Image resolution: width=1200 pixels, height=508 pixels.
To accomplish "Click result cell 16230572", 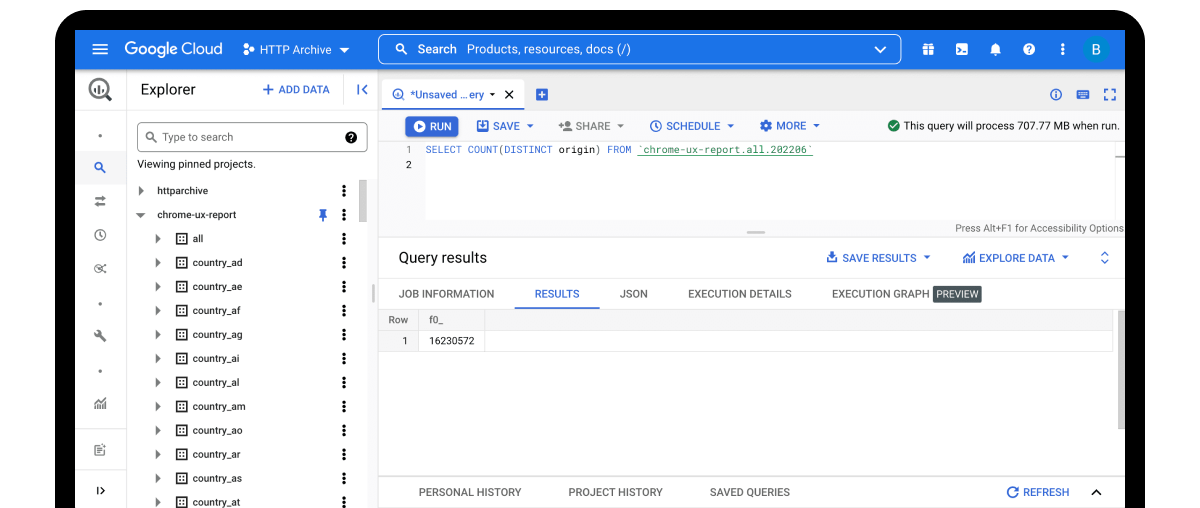I will click(451, 341).
